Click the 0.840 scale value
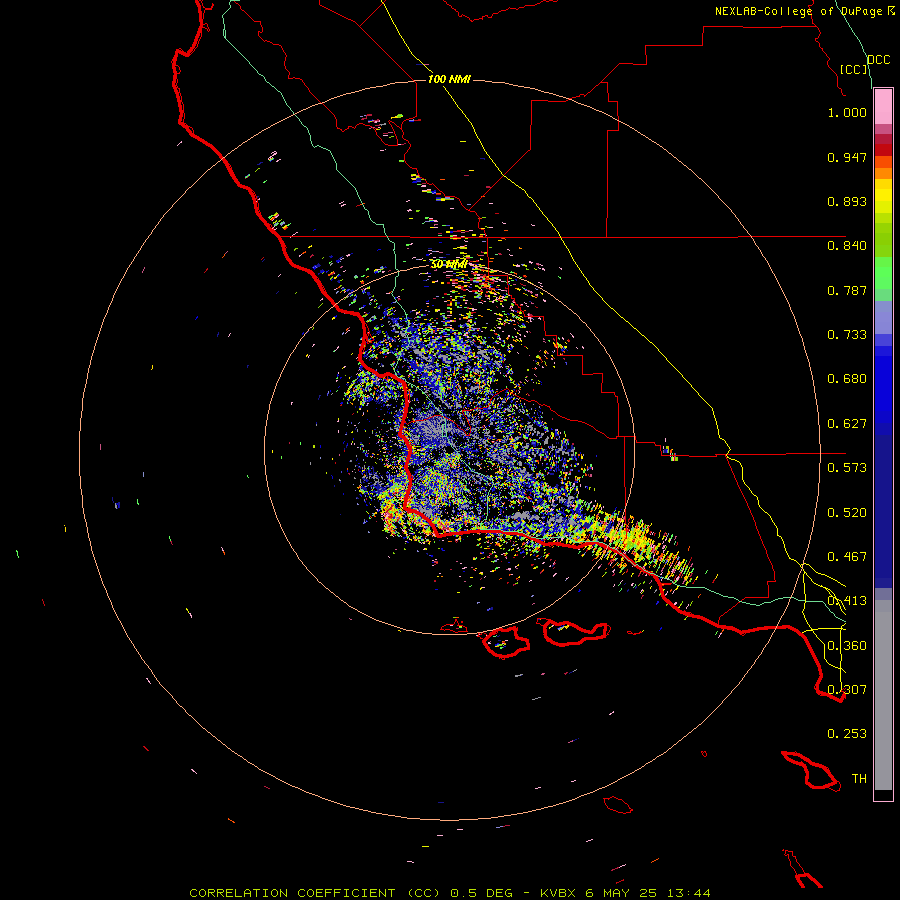 click(x=847, y=246)
